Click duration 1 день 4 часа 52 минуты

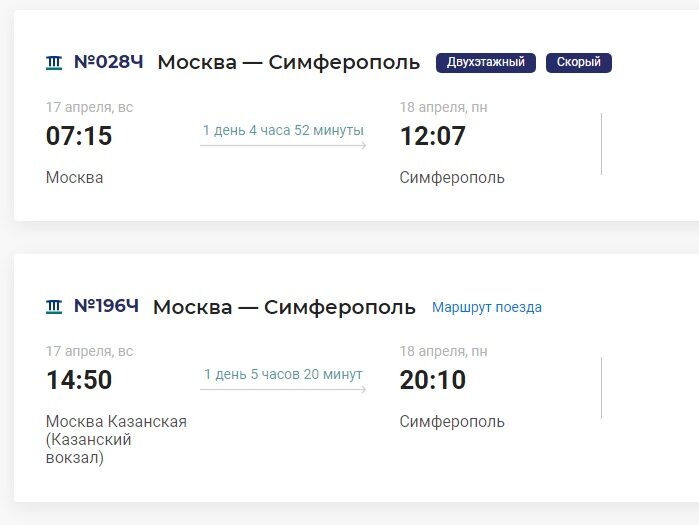283,131
